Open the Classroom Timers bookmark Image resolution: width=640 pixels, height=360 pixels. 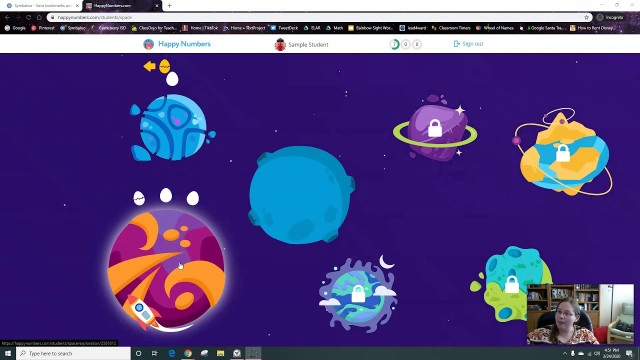(x=451, y=28)
